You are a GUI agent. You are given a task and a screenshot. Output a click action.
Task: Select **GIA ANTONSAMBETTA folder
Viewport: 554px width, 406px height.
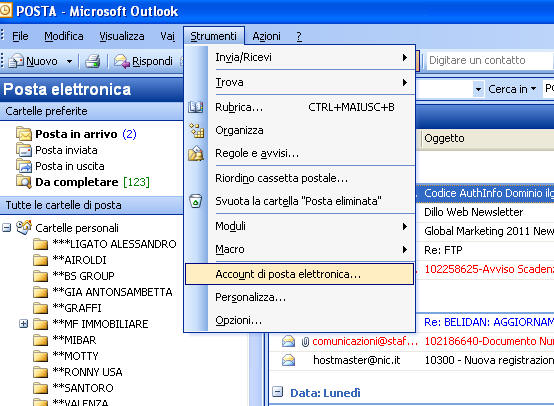pyautogui.click(x=112, y=292)
